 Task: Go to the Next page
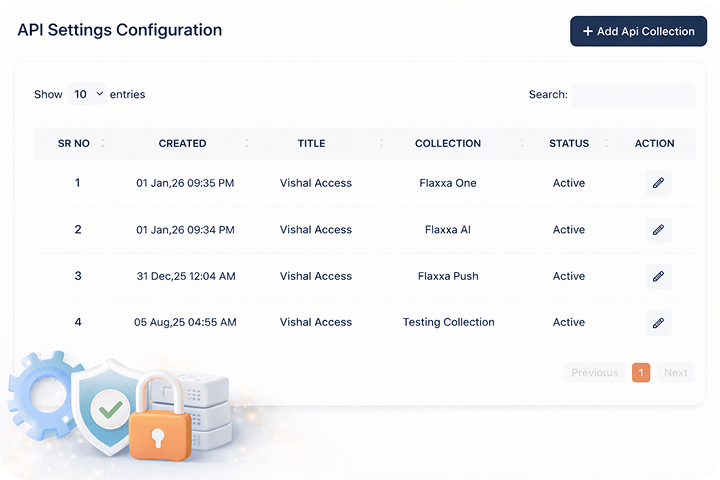pyautogui.click(x=675, y=373)
